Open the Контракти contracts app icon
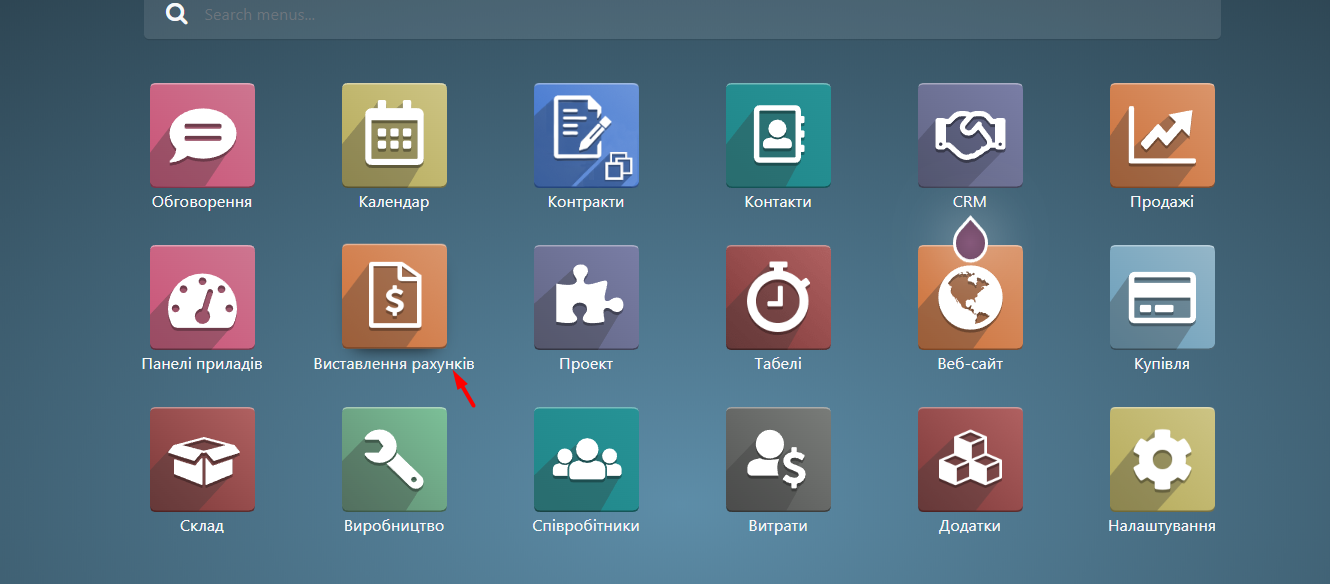The height and width of the screenshot is (584, 1330). pos(586,135)
